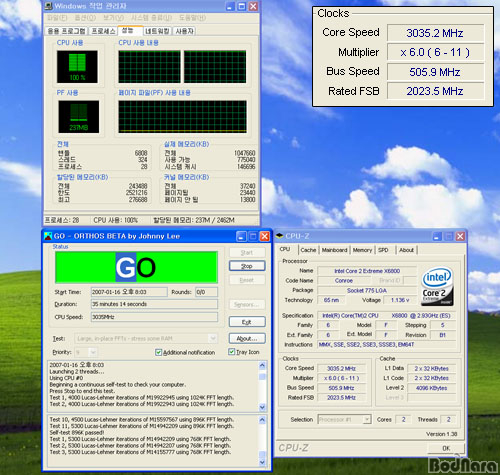The image size is (500, 475).
Task: Click the Exit button in ORTHOS
Action: tap(247, 322)
